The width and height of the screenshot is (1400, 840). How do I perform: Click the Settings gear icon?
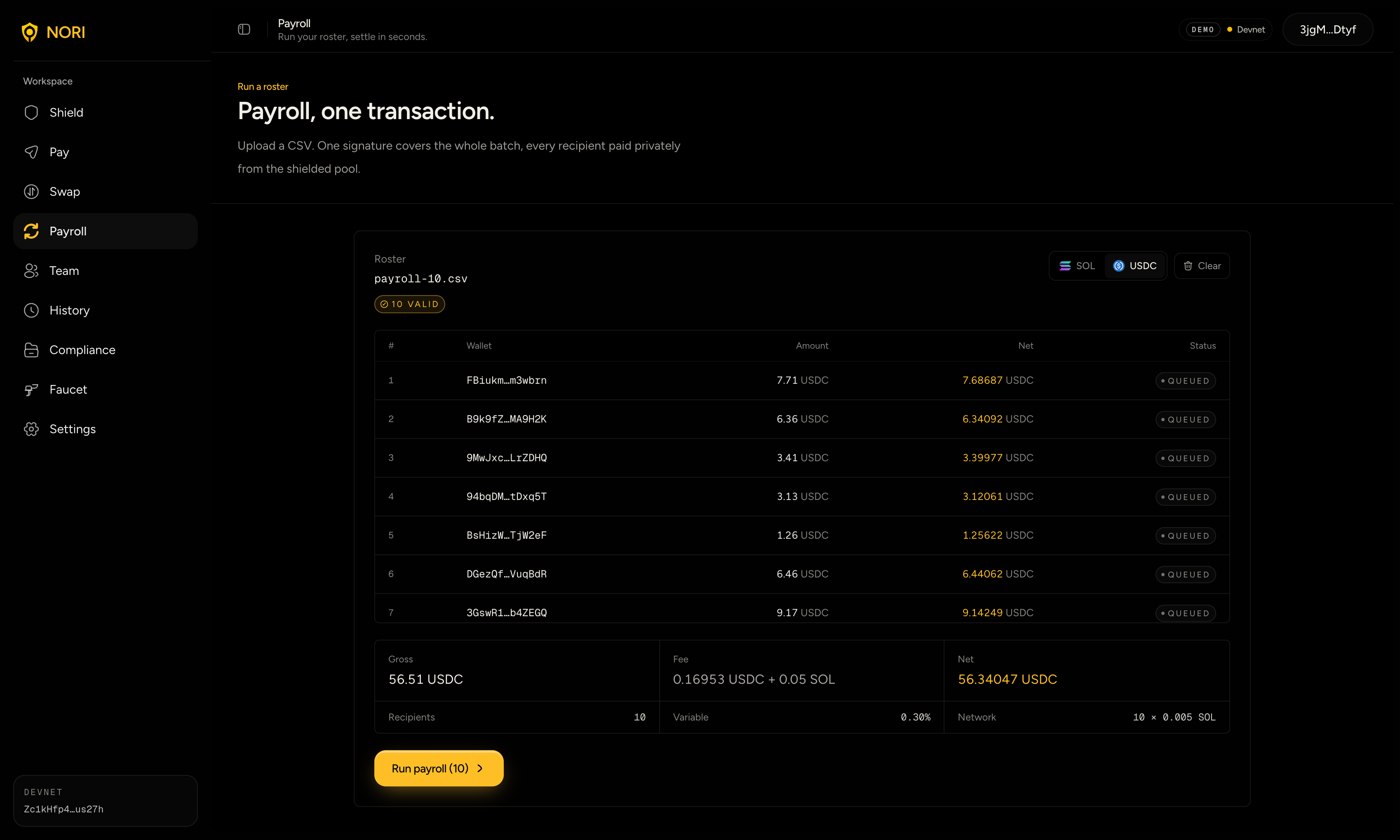[x=31, y=429]
